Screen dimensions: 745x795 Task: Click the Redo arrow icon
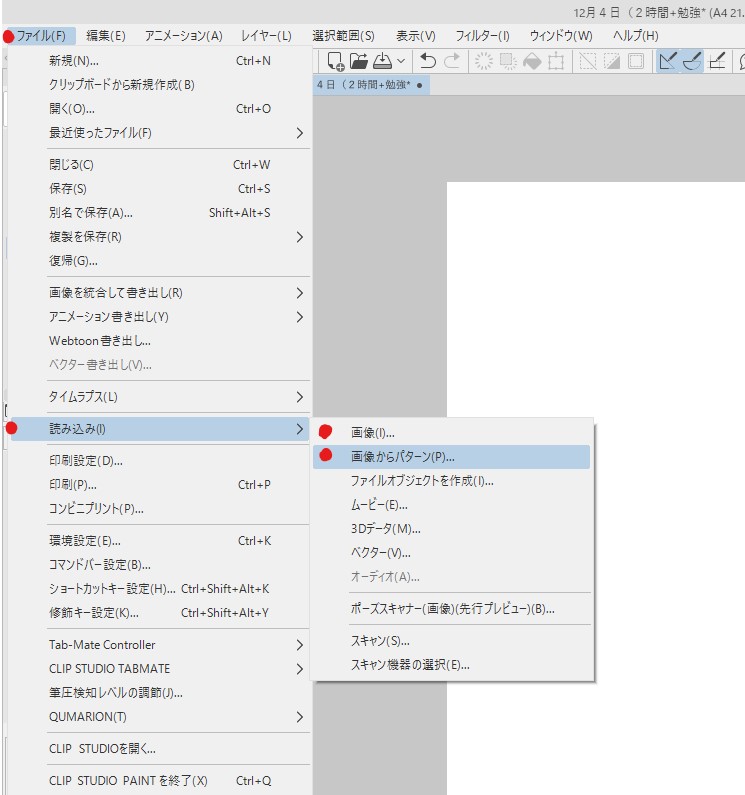pyautogui.click(x=452, y=61)
